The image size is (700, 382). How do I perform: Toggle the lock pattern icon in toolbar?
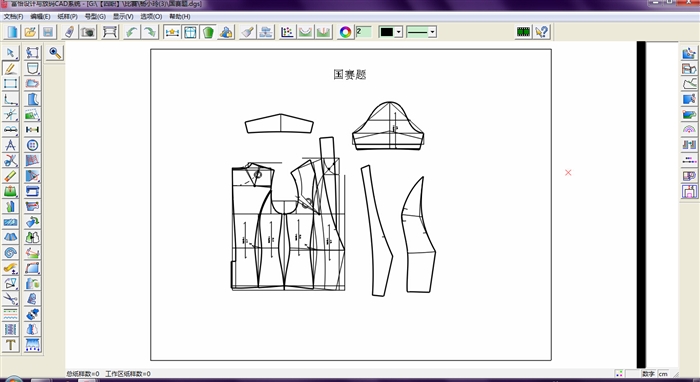pyautogui.click(x=226, y=32)
